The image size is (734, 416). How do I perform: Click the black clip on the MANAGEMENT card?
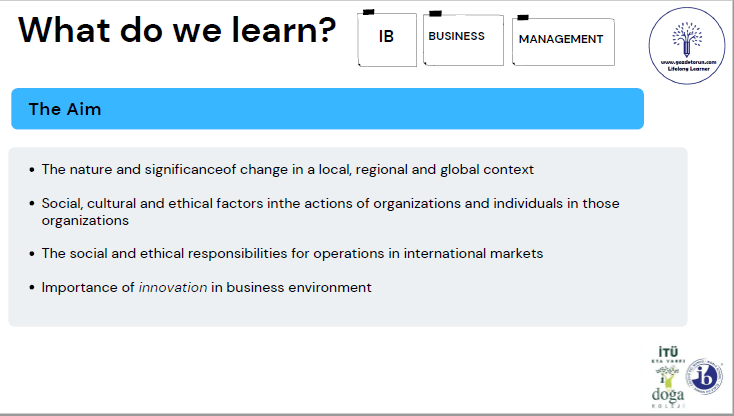tap(522, 17)
